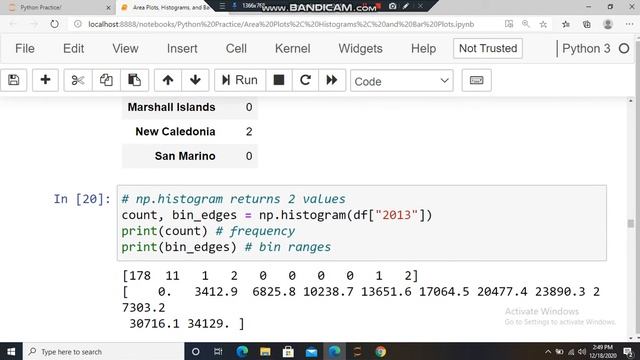
Task: Copy selected cells icon
Action: 106,80
